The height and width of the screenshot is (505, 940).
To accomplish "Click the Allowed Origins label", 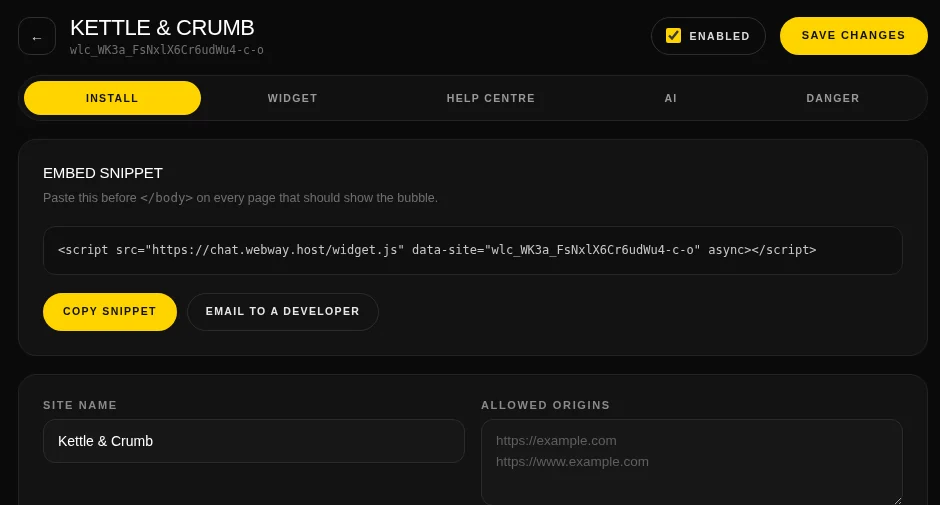I will [x=545, y=405].
